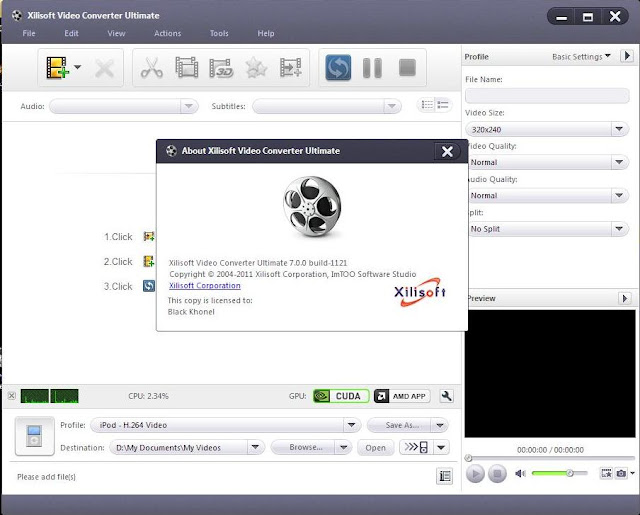Open the Edit video filmstrip tool

click(187, 67)
